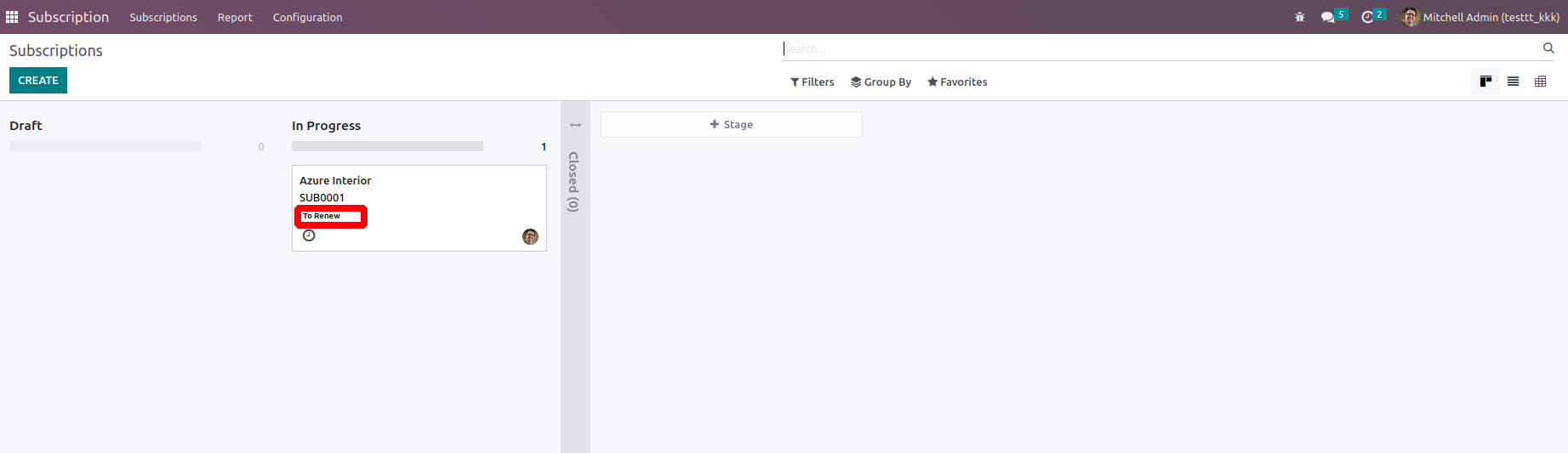Open the Configuration menu
The image size is (1568, 453).
[x=307, y=17]
